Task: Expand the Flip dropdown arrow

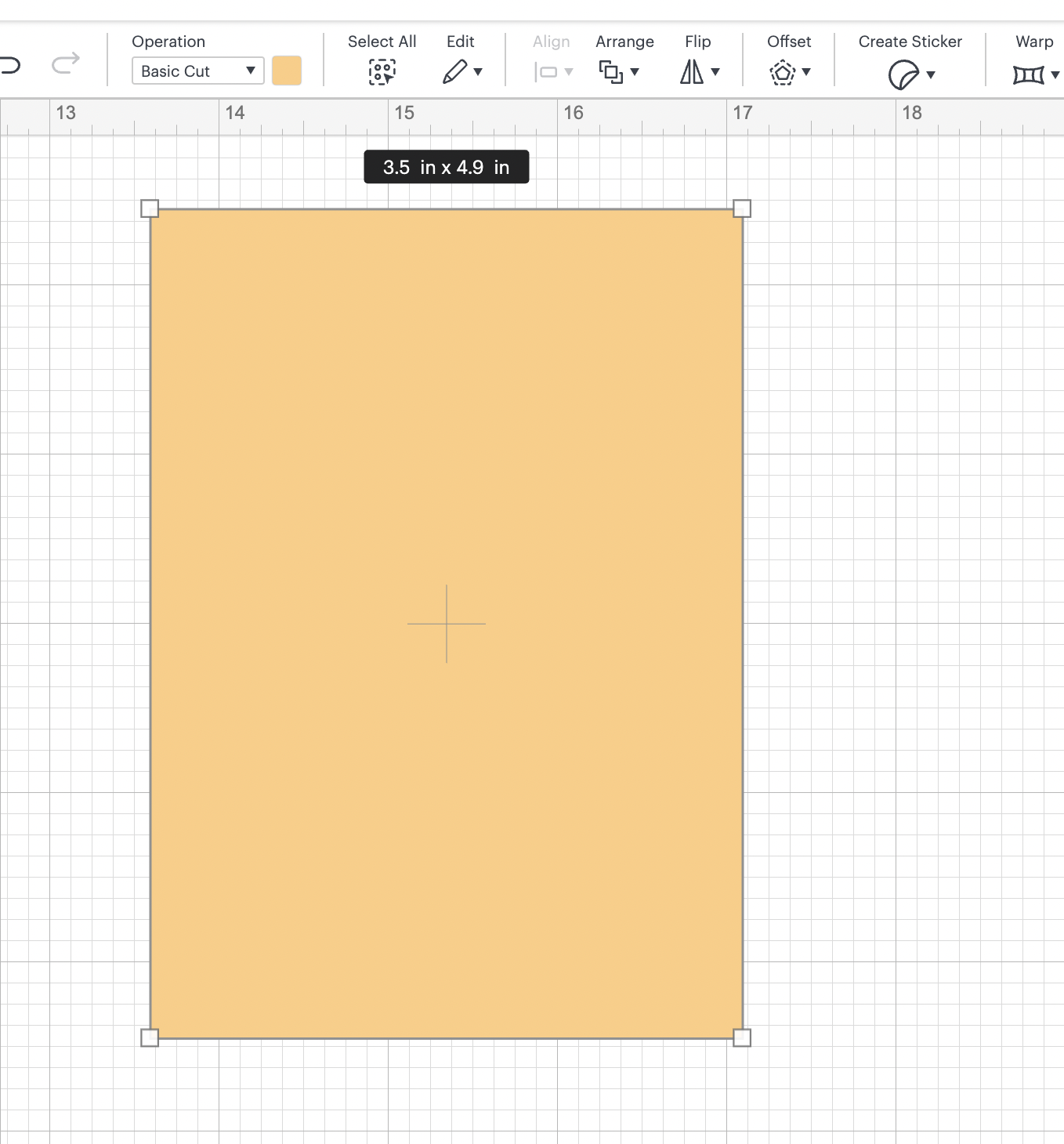Action: 715,72
